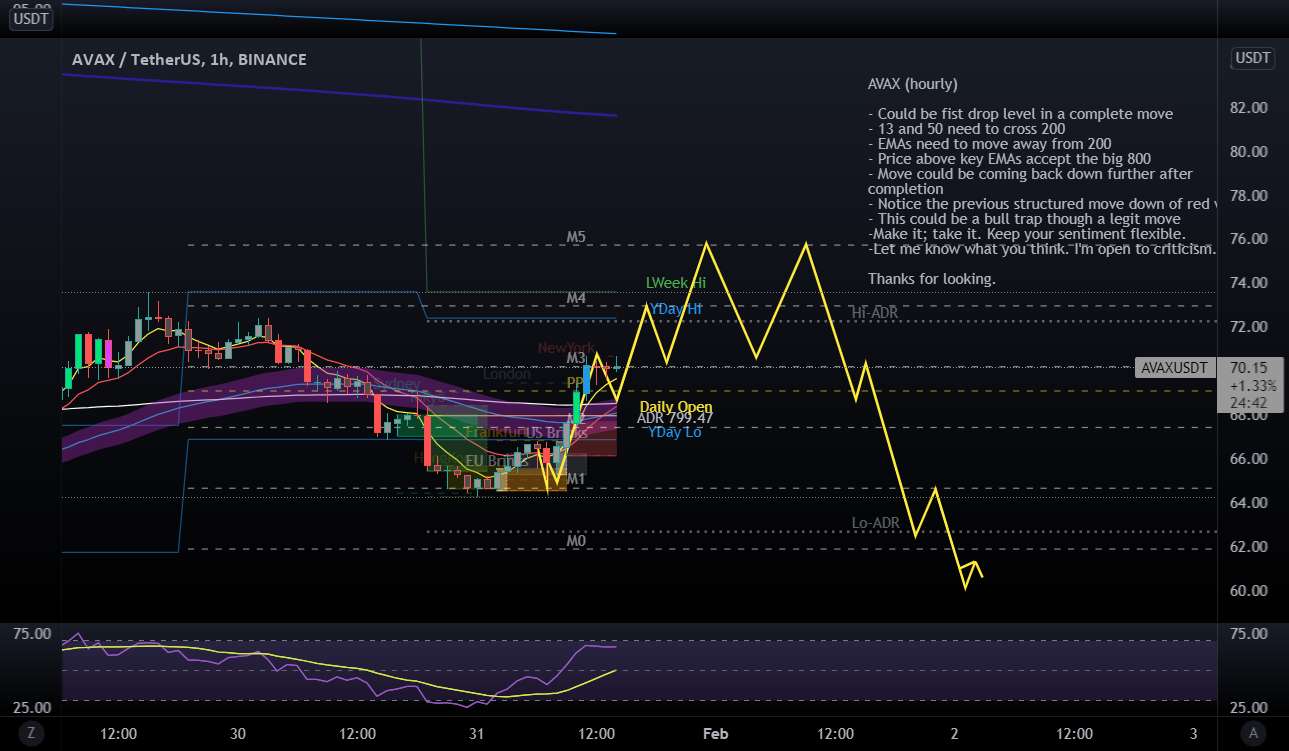1289x751 pixels.
Task: Click the YDay Hi level label
Action: (x=676, y=309)
